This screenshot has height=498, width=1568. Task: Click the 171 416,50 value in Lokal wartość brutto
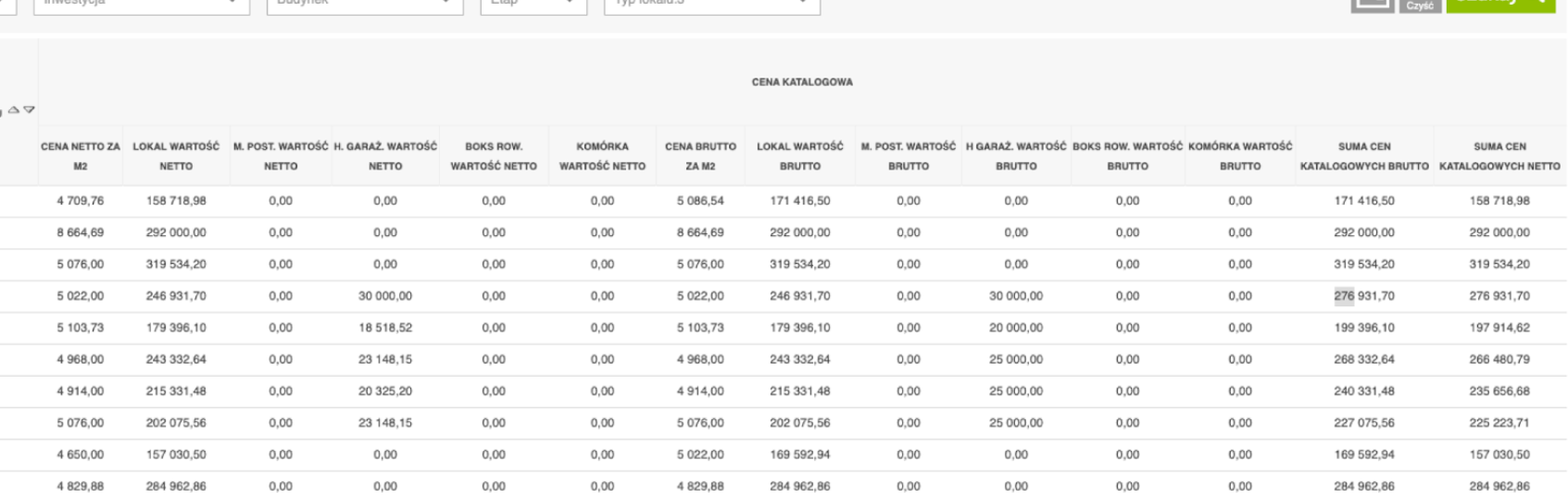click(800, 201)
